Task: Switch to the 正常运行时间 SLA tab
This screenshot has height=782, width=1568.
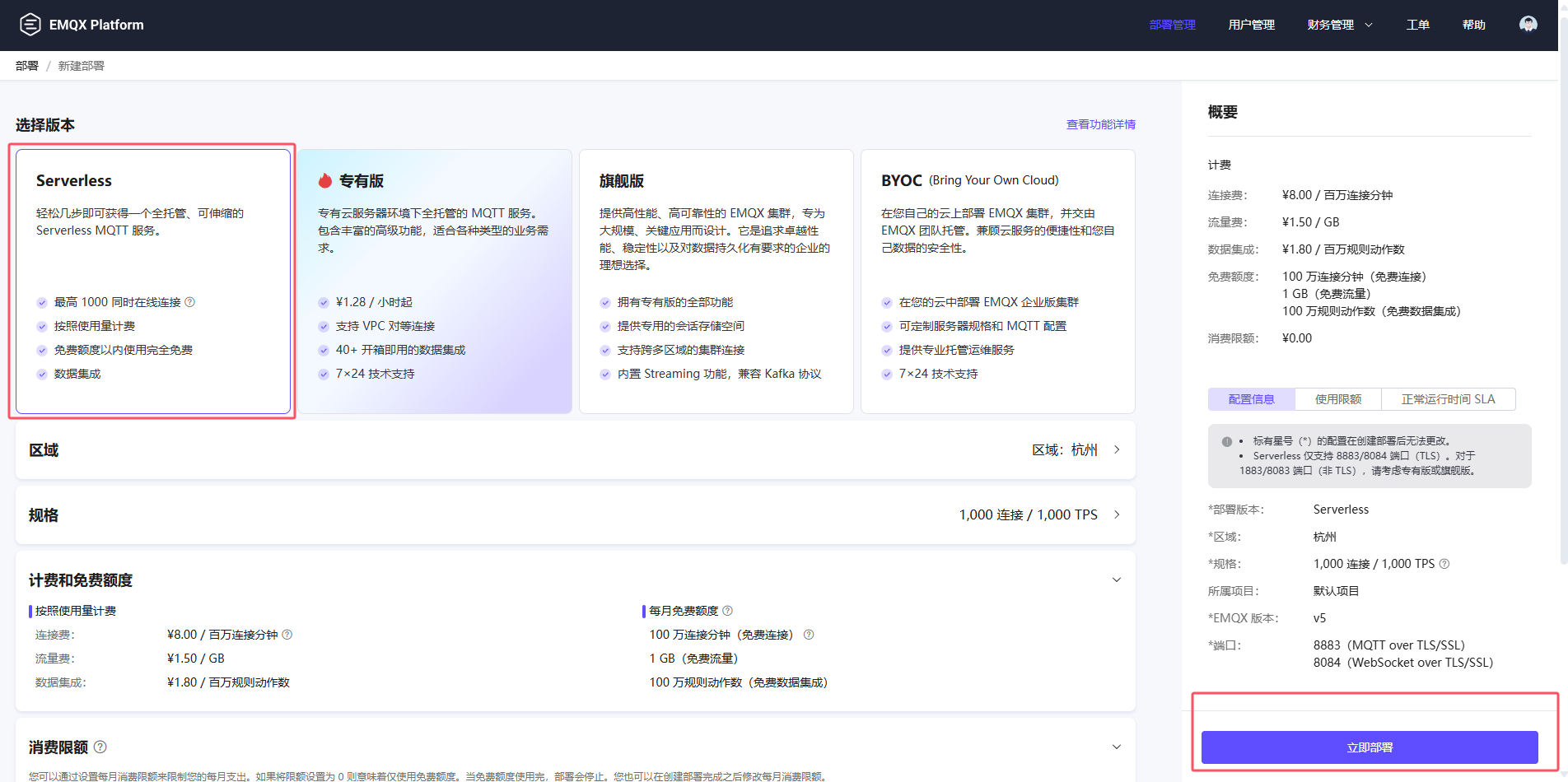Action: coord(1449,399)
